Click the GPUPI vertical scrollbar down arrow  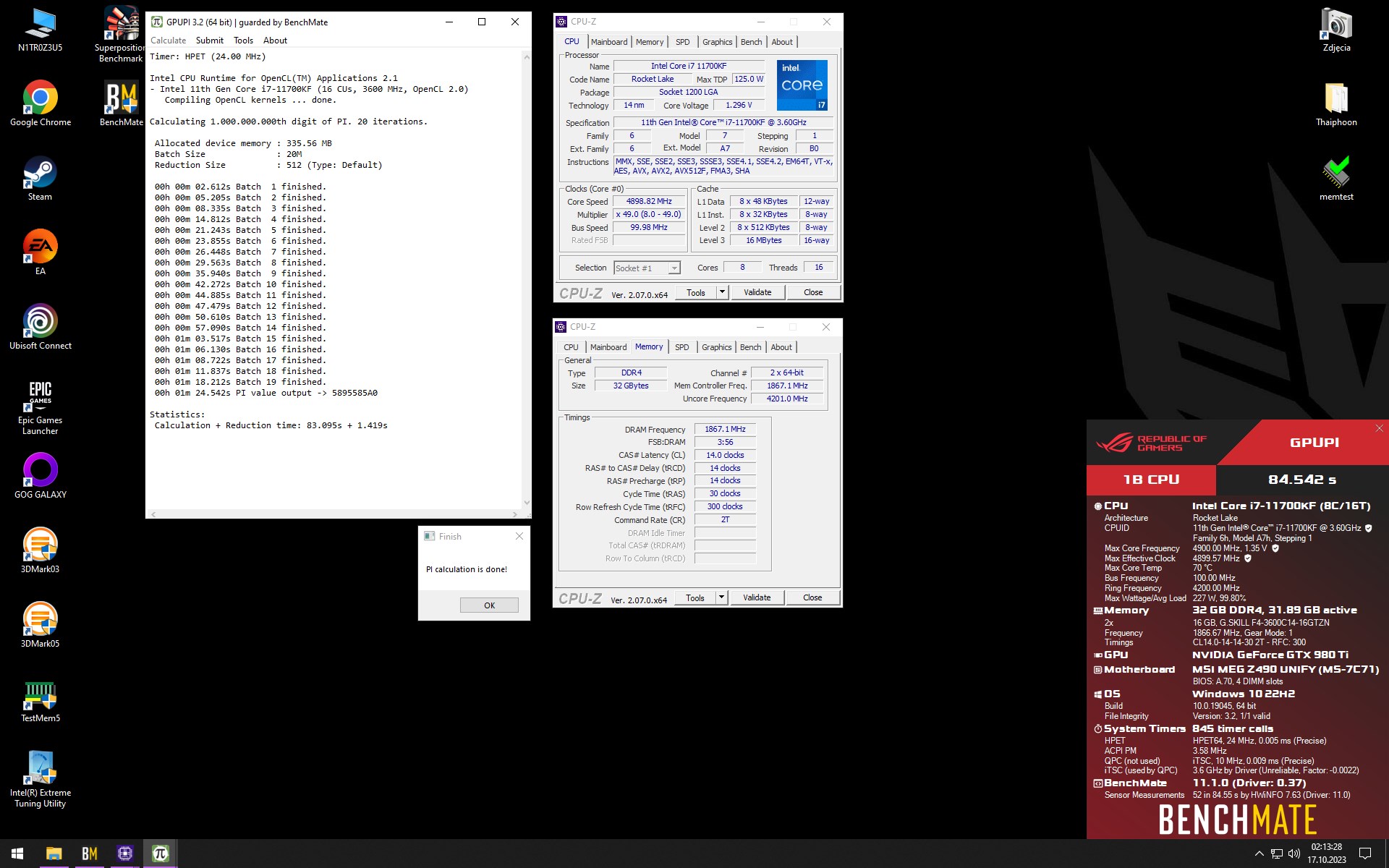tap(526, 503)
